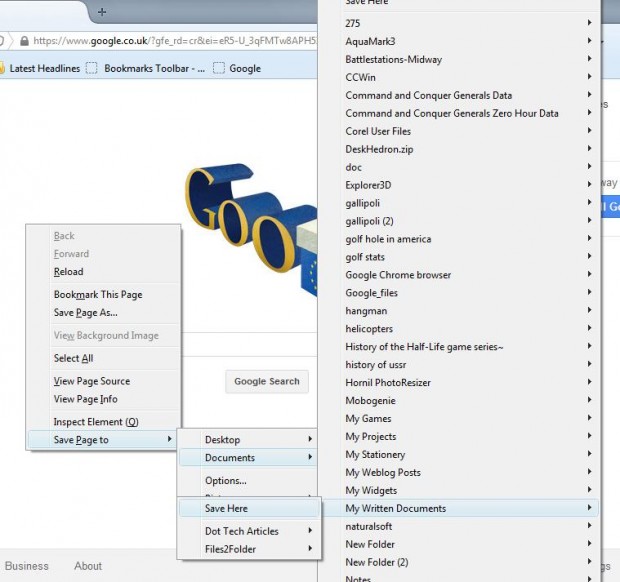Select Bookmark This Page
Viewport: 620px width, 582px height.
pos(104,295)
